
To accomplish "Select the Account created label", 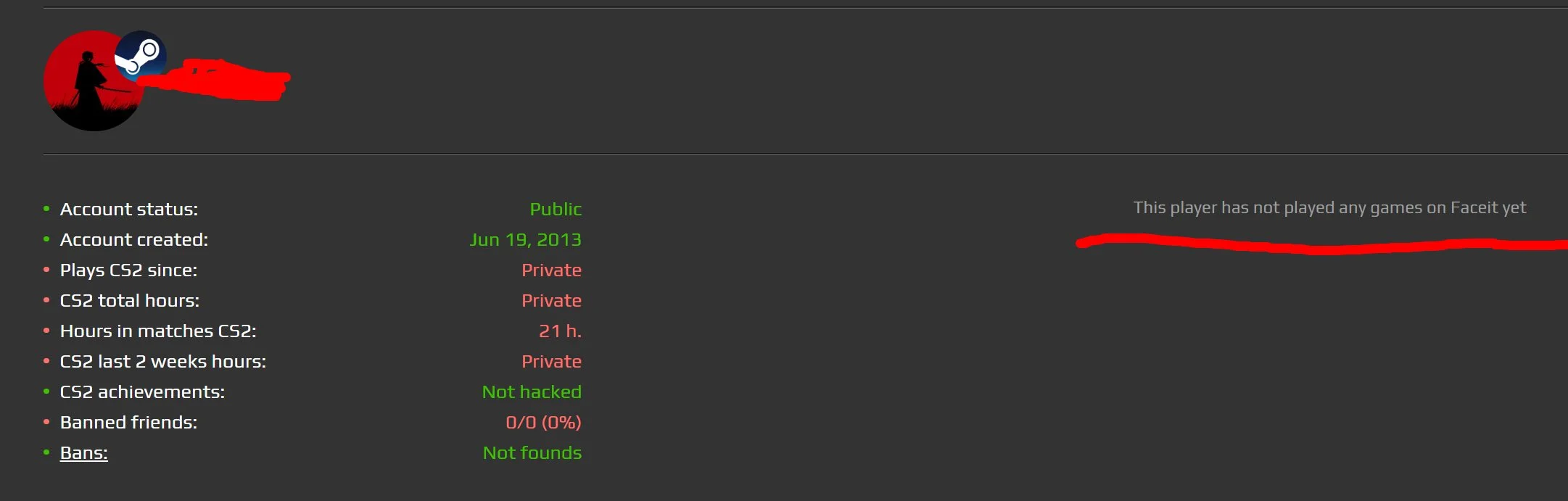I will point(133,240).
